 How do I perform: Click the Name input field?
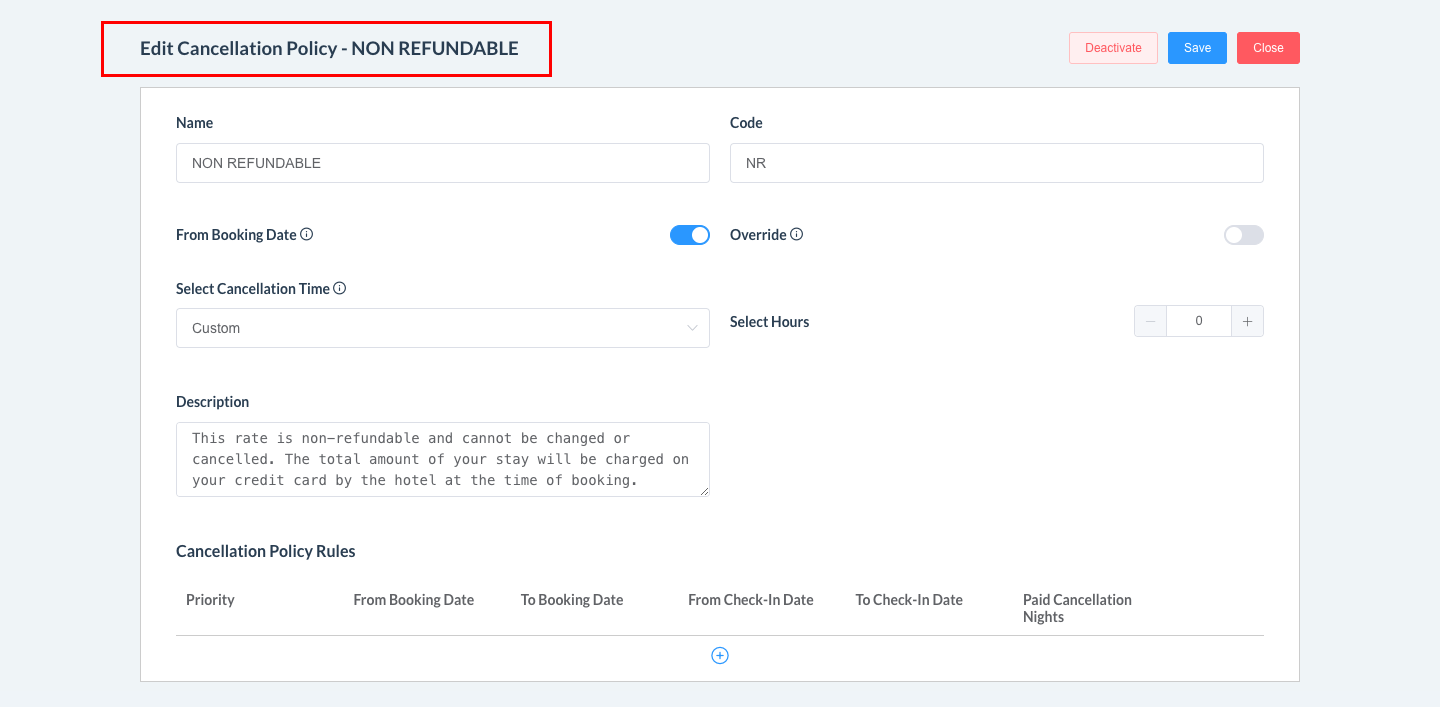[442, 163]
